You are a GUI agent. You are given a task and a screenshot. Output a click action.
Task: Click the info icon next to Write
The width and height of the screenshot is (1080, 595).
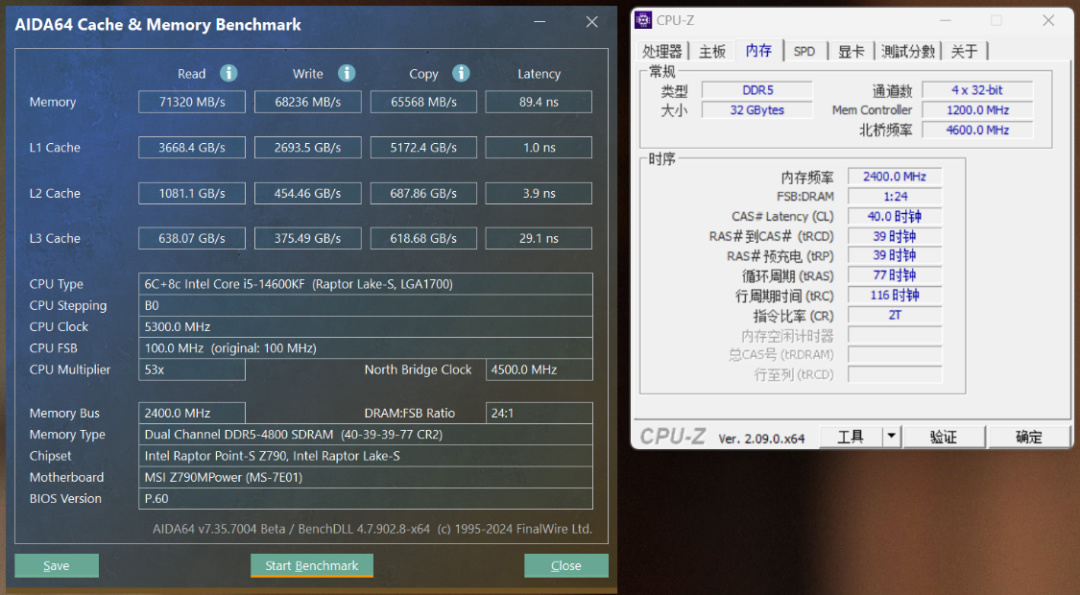pyautogui.click(x=346, y=73)
